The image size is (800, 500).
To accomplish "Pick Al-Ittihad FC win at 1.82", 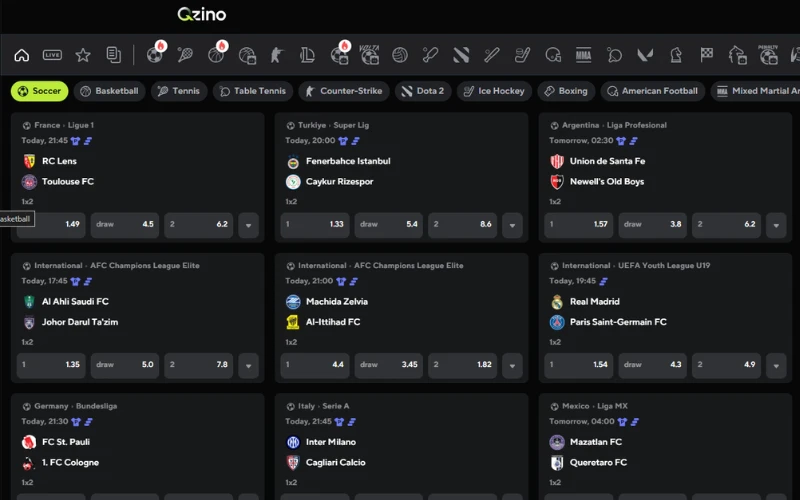I will point(462,365).
